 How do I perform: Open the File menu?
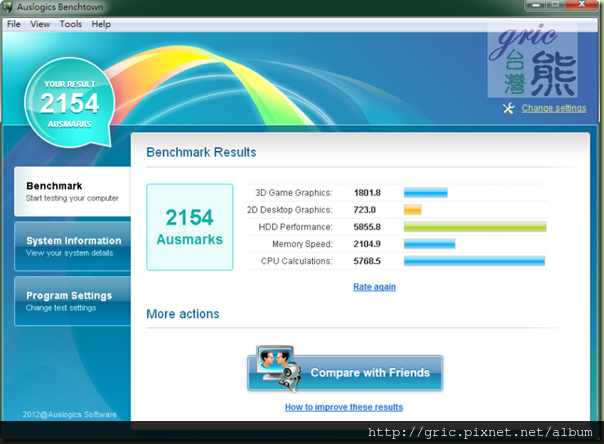click(x=13, y=24)
